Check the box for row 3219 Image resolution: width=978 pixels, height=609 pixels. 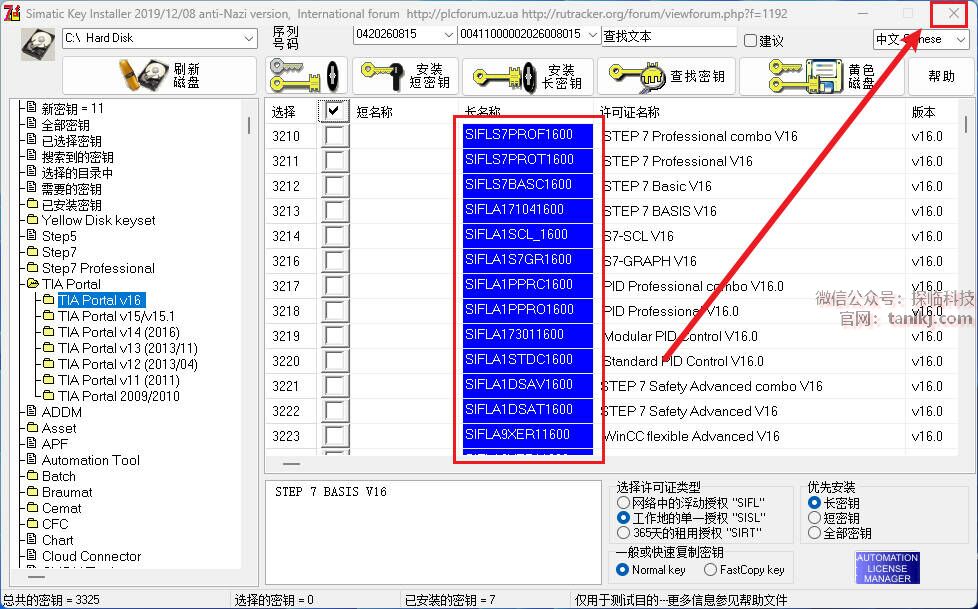(335, 336)
